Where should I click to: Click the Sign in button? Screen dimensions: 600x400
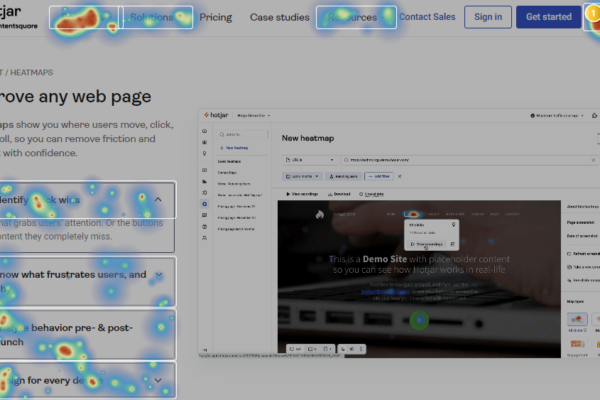pos(488,17)
